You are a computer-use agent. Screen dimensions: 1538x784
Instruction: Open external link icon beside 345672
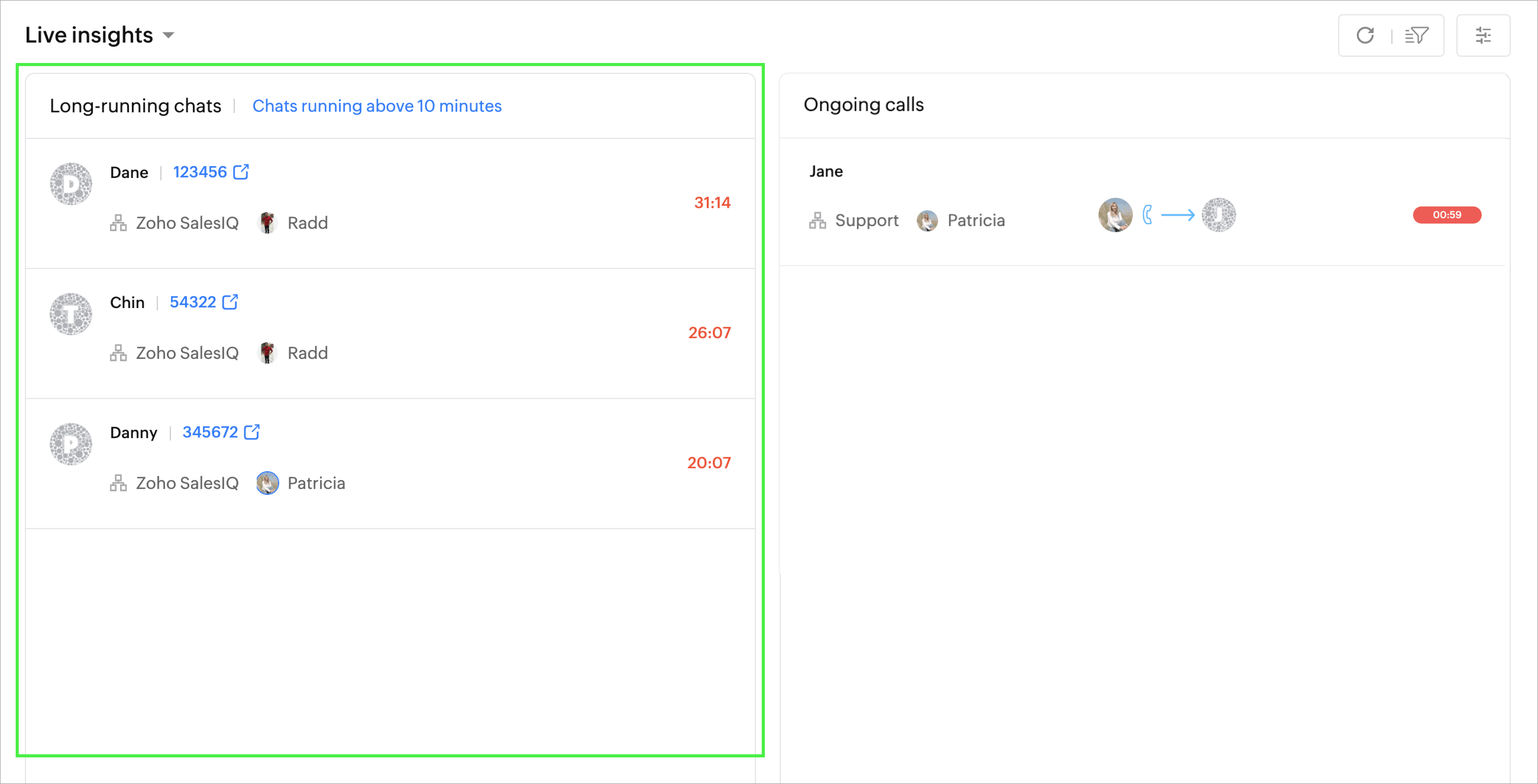coord(252,431)
